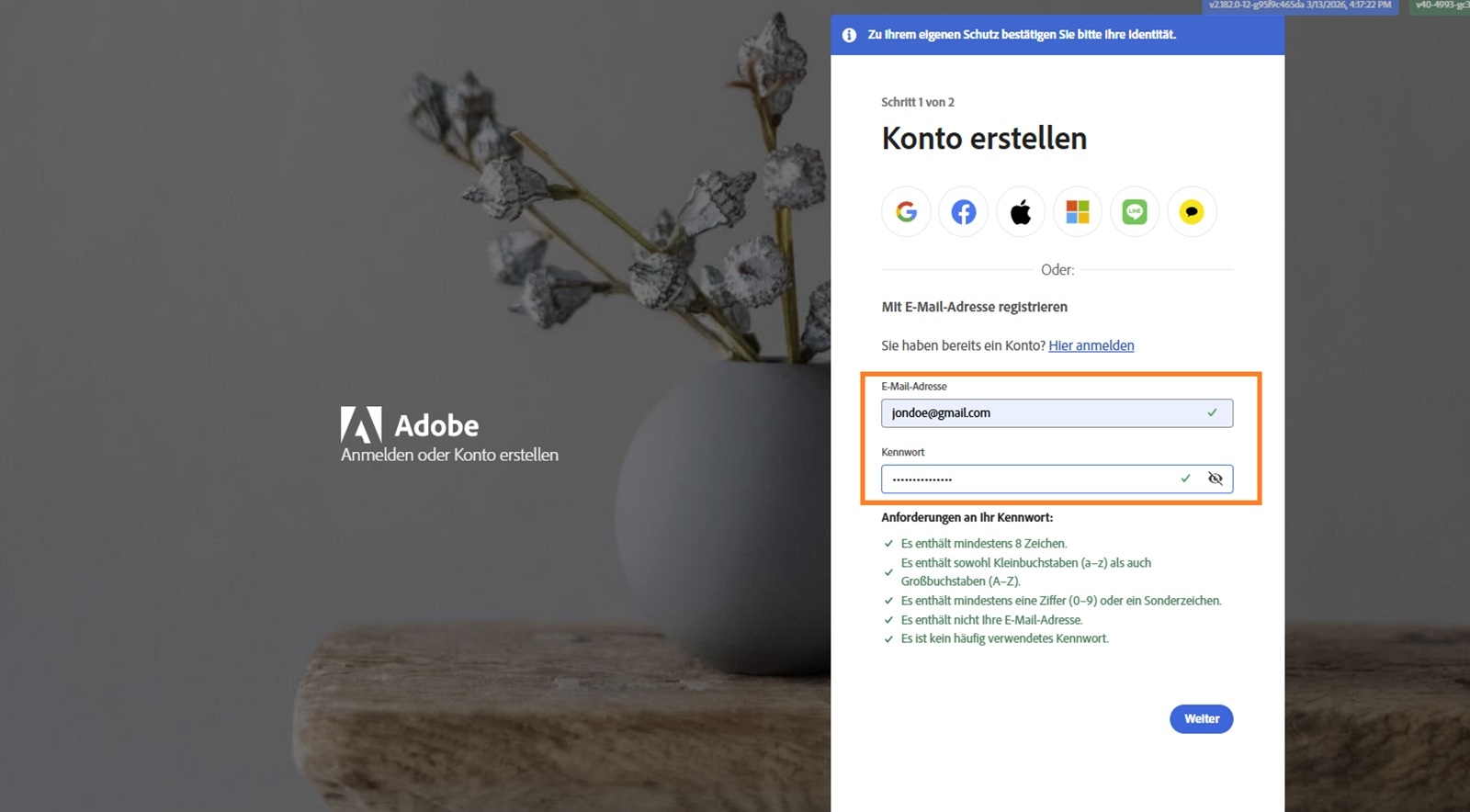This screenshot has height=812, width=1470.
Task: Click the "Schritt 1 von 2" step label
Action: click(917, 102)
